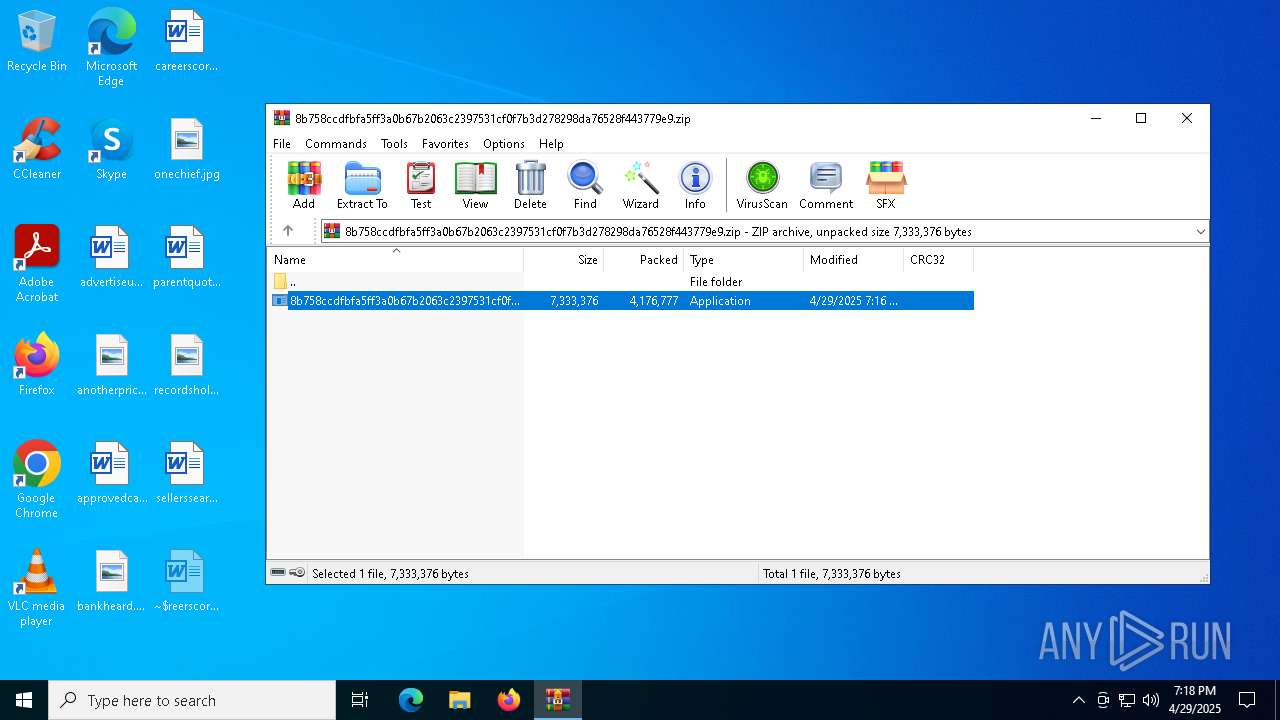Show hidden system tray icons chevron
This screenshot has height=720, width=1280.
pos(1078,700)
